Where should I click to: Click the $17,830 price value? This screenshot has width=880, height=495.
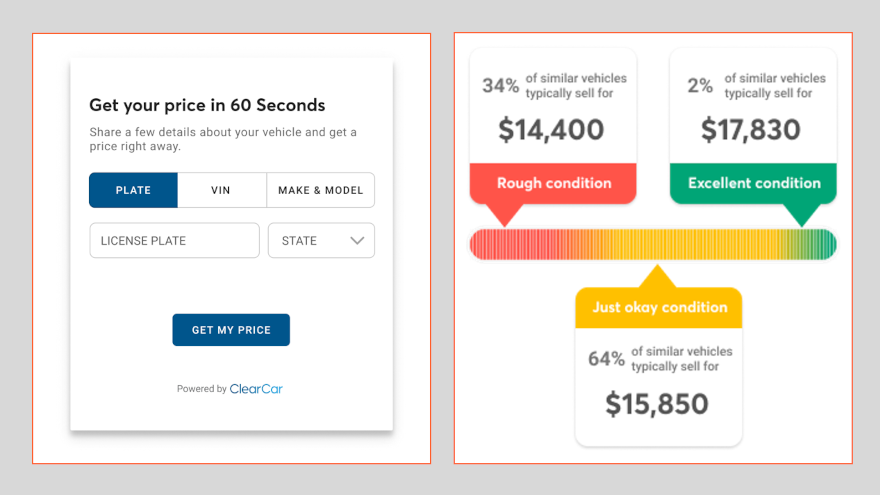click(x=751, y=130)
